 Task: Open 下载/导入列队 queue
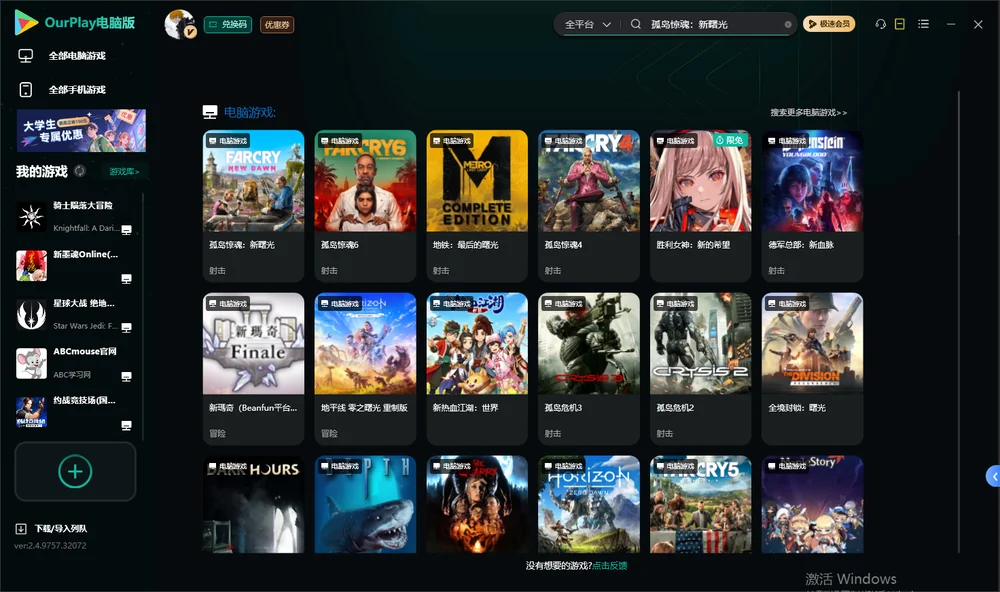52,529
